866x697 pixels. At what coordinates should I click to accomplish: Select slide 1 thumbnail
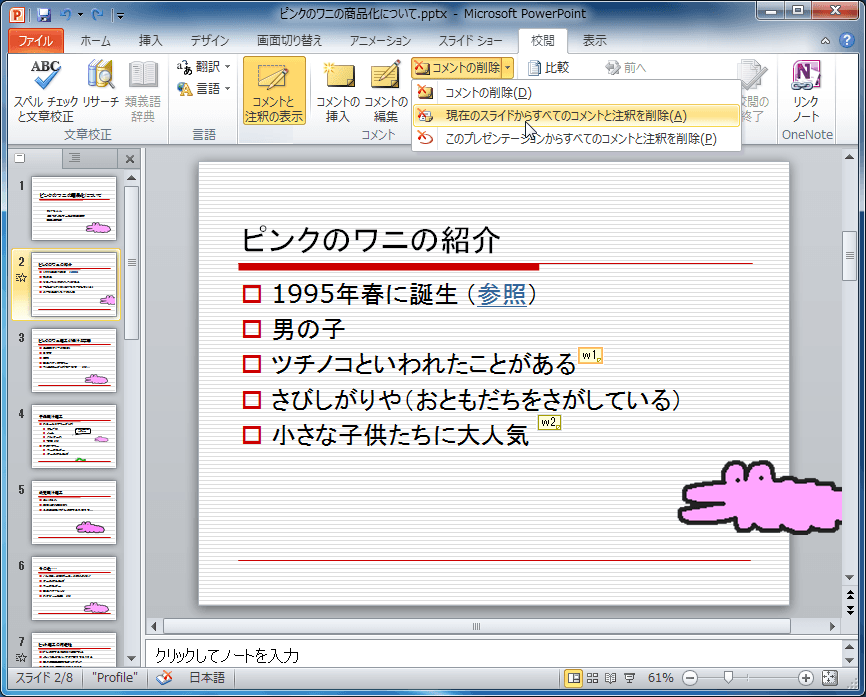tap(74, 208)
